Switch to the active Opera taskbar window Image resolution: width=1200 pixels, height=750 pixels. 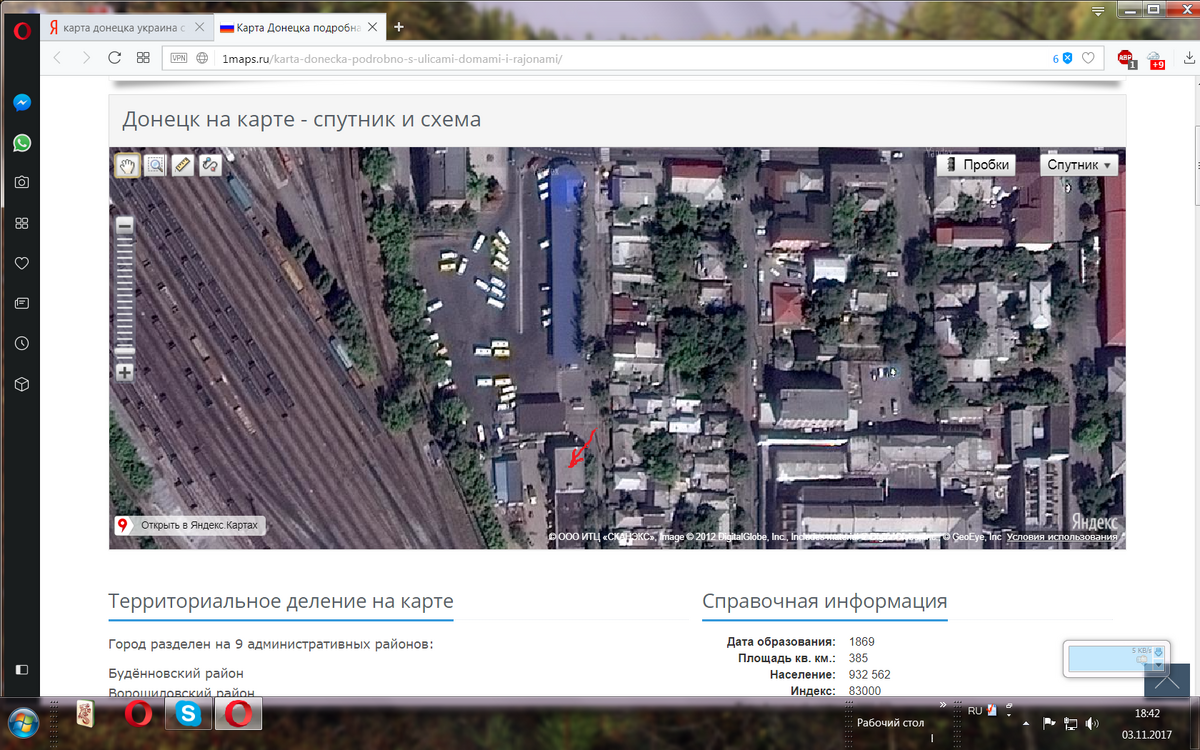coord(239,714)
